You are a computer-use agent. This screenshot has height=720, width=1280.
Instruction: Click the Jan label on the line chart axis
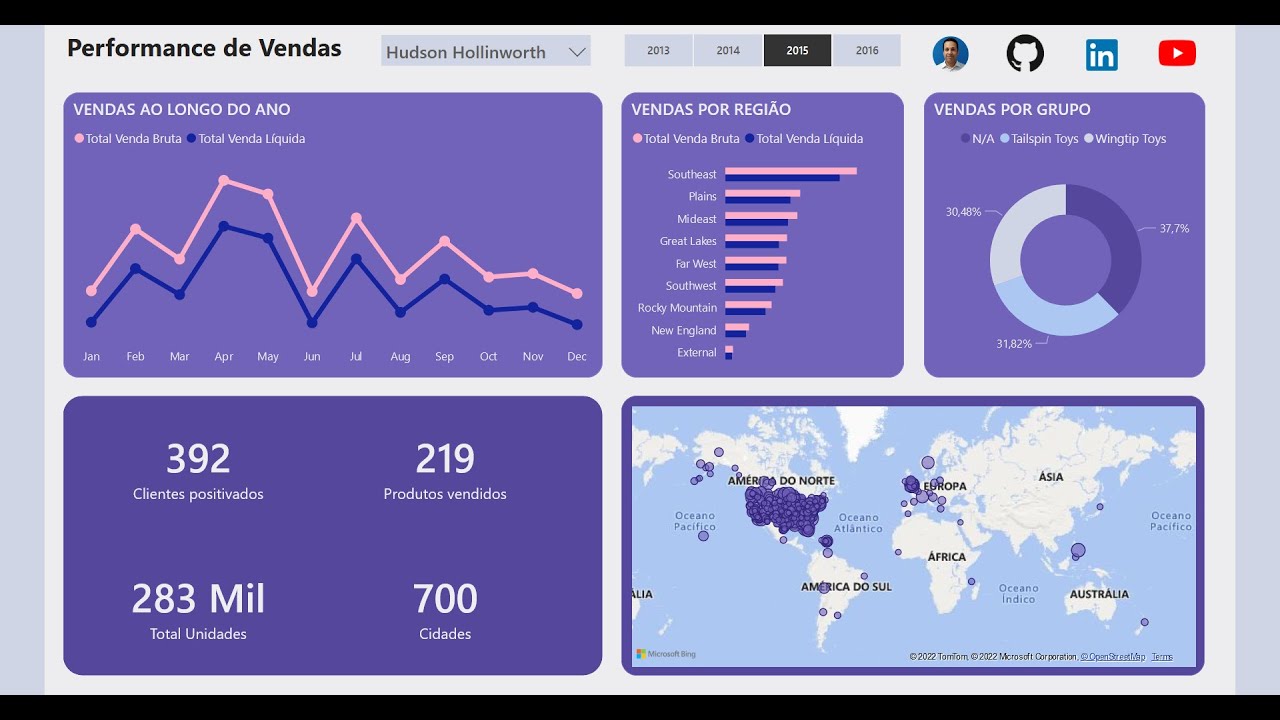click(x=91, y=356)
